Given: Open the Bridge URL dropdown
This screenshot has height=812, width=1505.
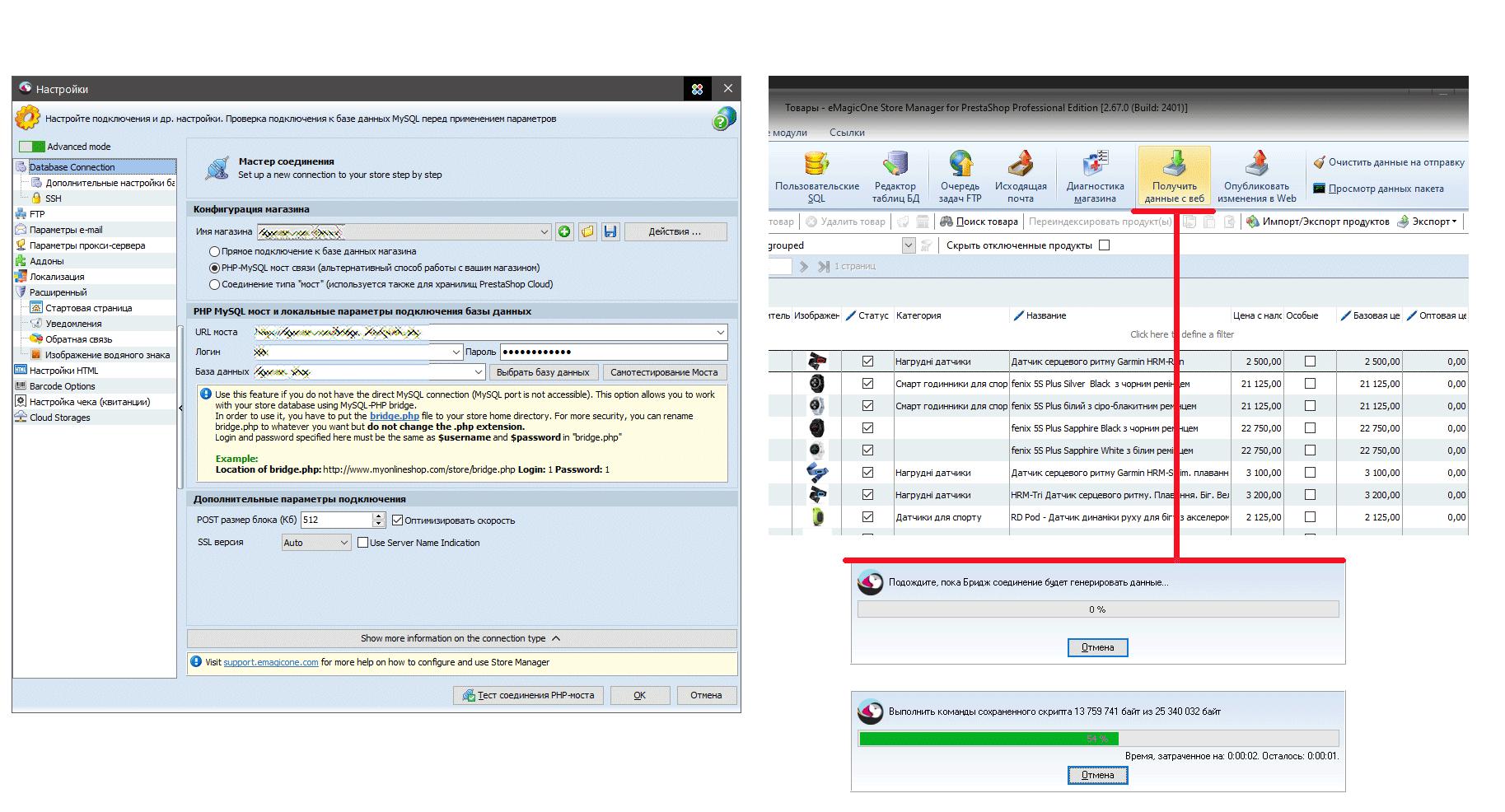Looking at the screenshot, I should (721, 333).
